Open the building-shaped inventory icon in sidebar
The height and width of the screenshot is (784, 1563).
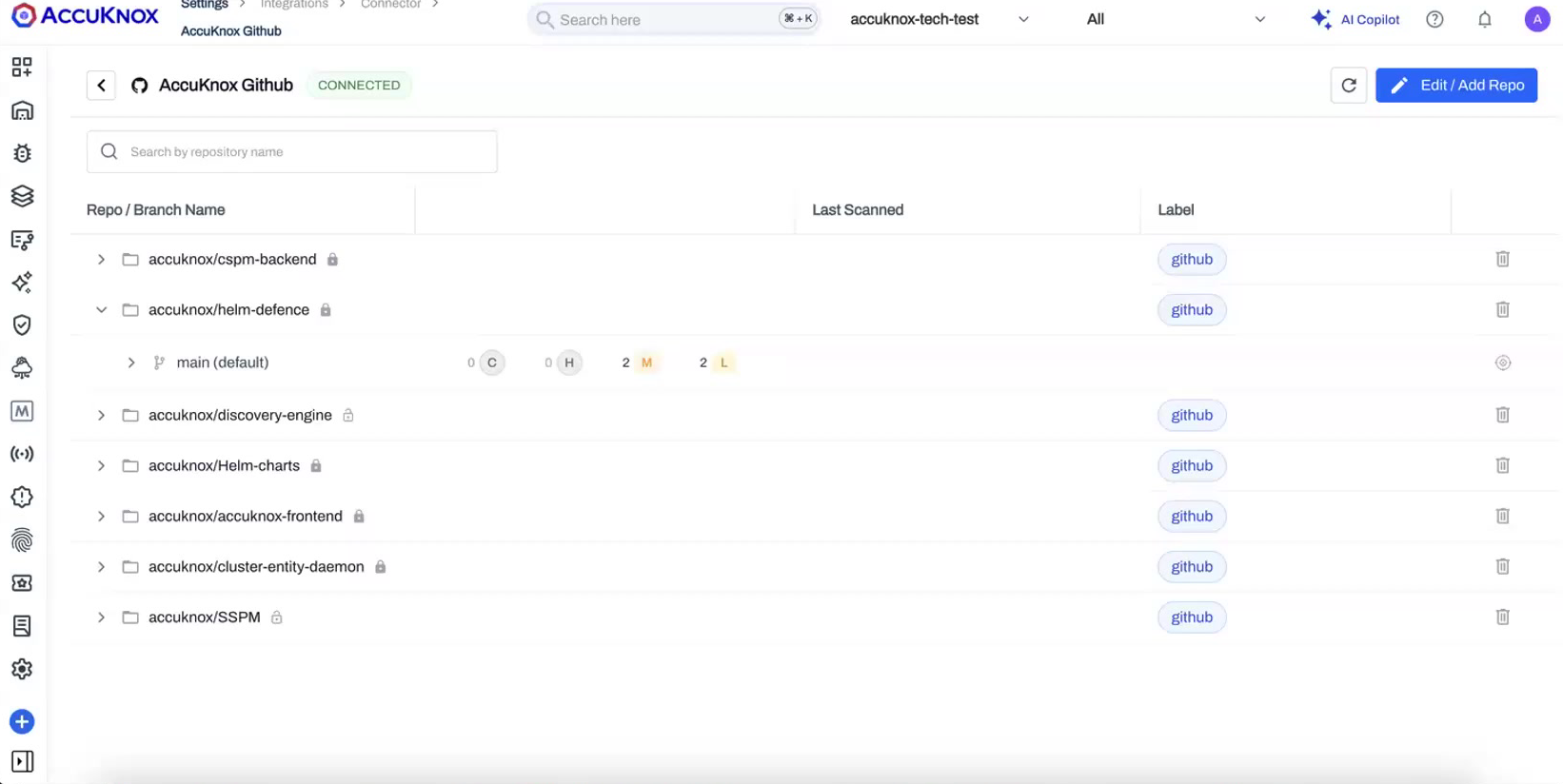(22, 110)
